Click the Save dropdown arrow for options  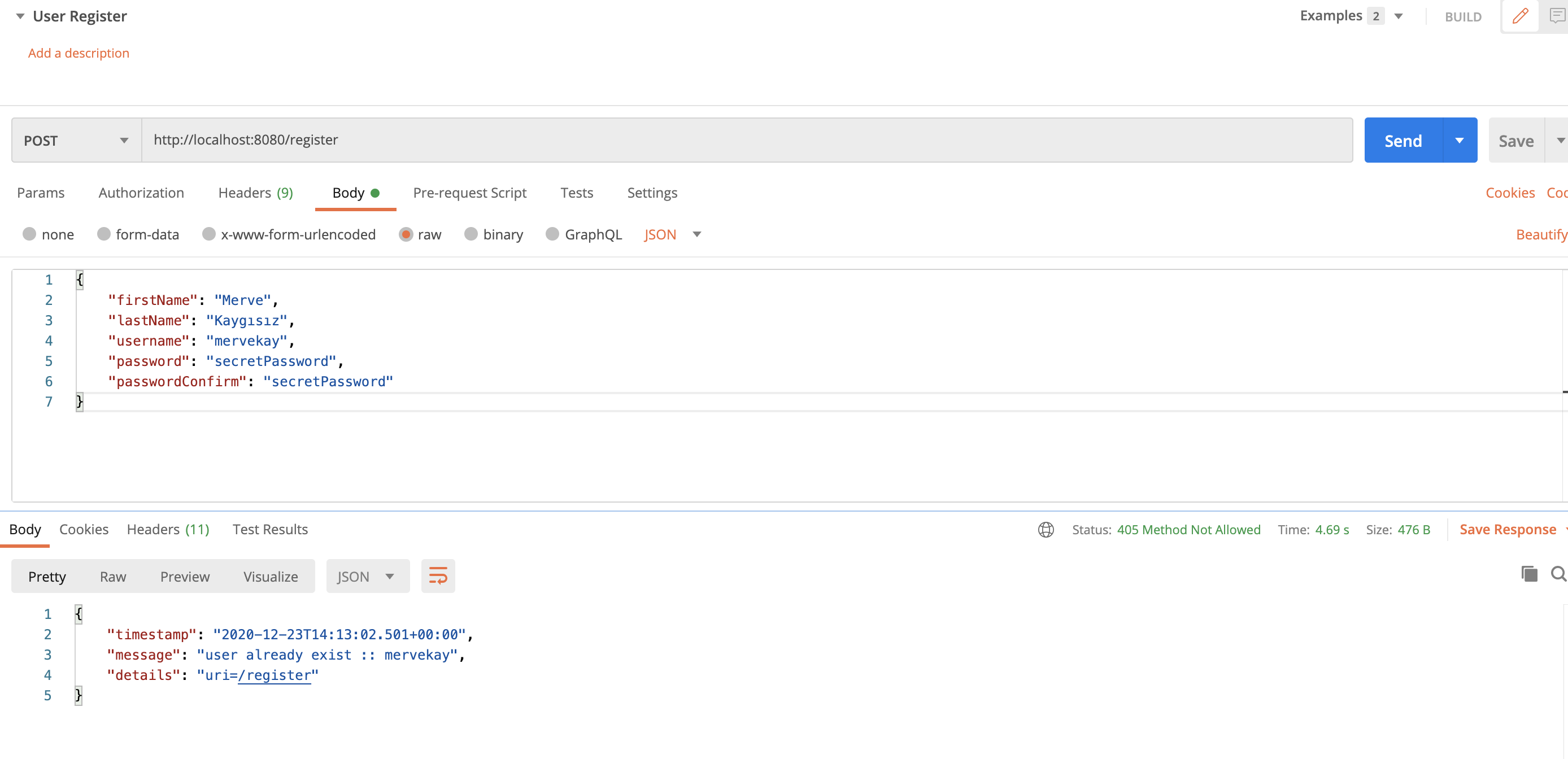pos(1558,139)
